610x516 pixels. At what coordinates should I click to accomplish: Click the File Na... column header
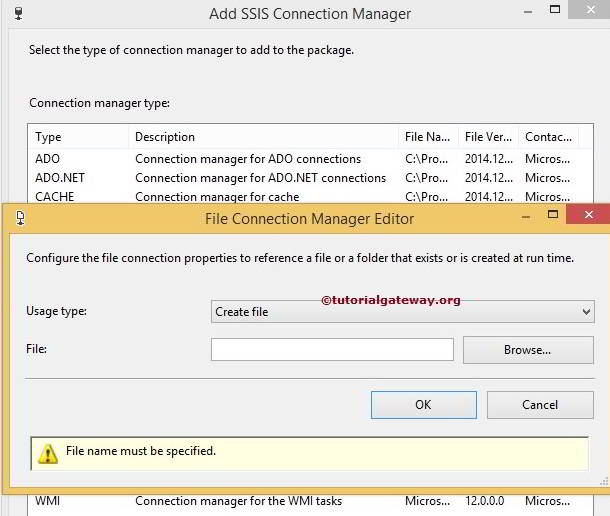coord(429,137)
